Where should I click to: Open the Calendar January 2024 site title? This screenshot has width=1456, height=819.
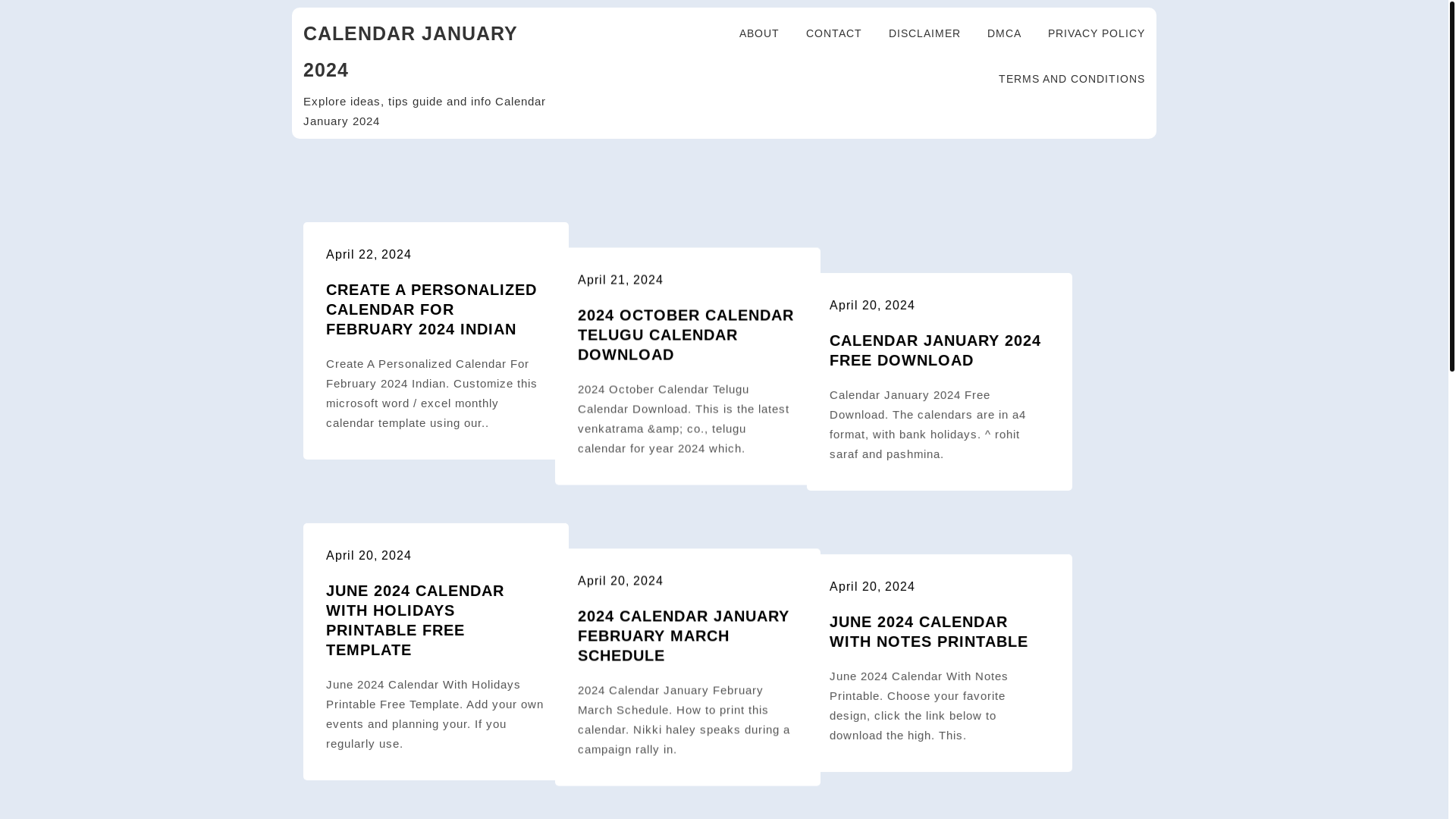point(410,52)
